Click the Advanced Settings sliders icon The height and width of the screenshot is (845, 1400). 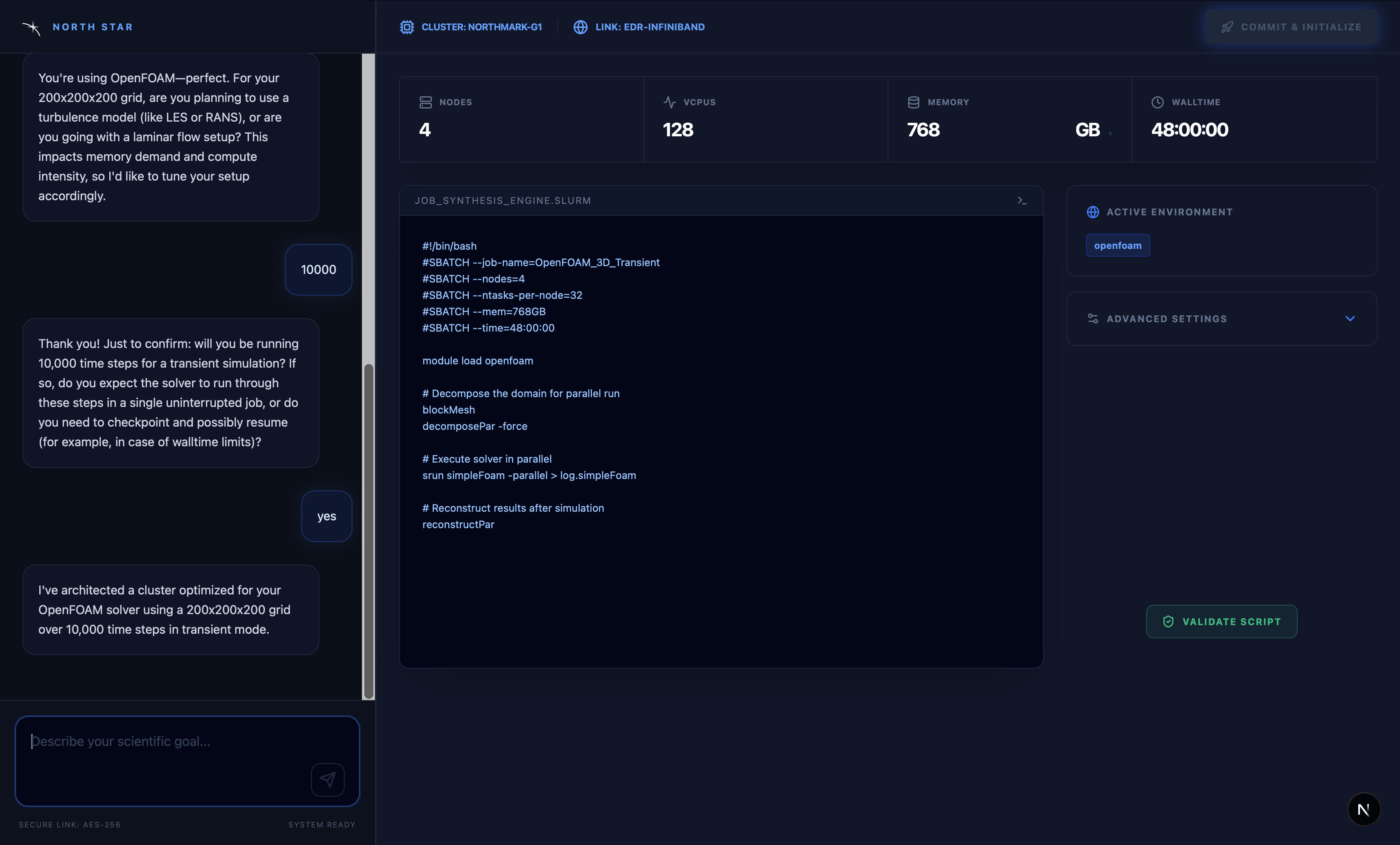[x=1093, y=319]
